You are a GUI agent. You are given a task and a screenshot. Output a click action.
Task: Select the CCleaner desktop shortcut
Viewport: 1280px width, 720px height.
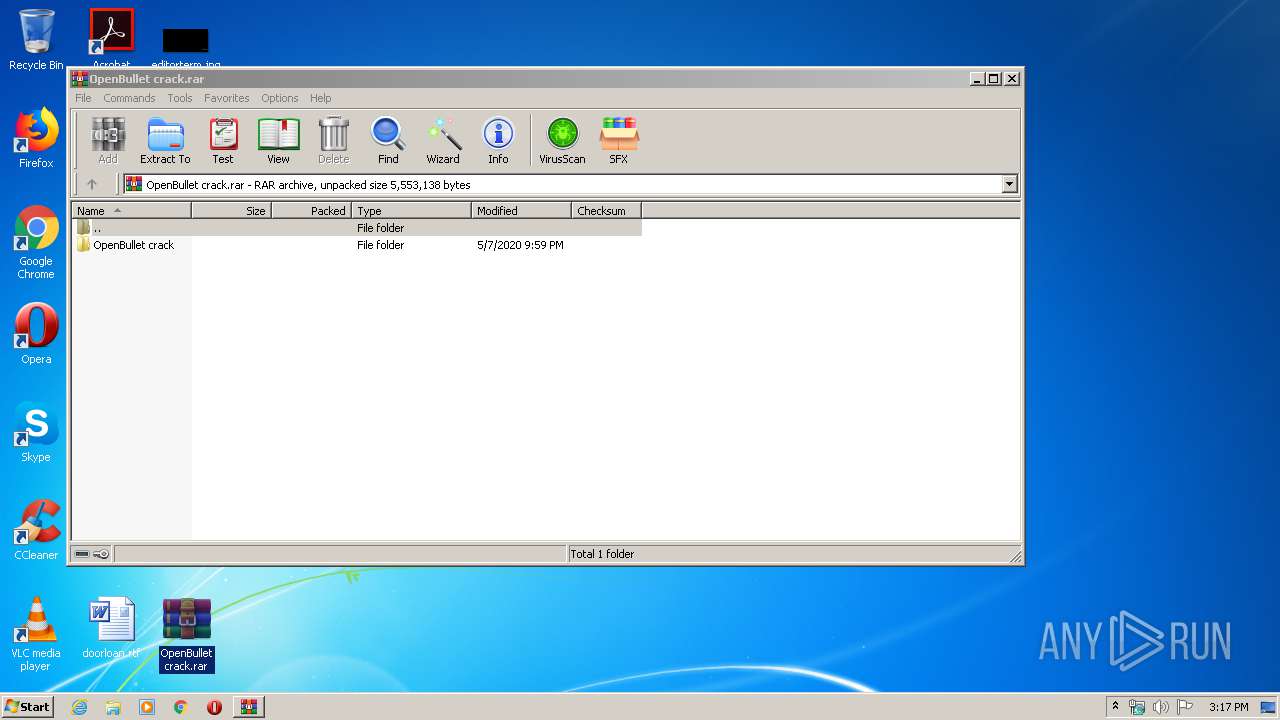[36, 530]
